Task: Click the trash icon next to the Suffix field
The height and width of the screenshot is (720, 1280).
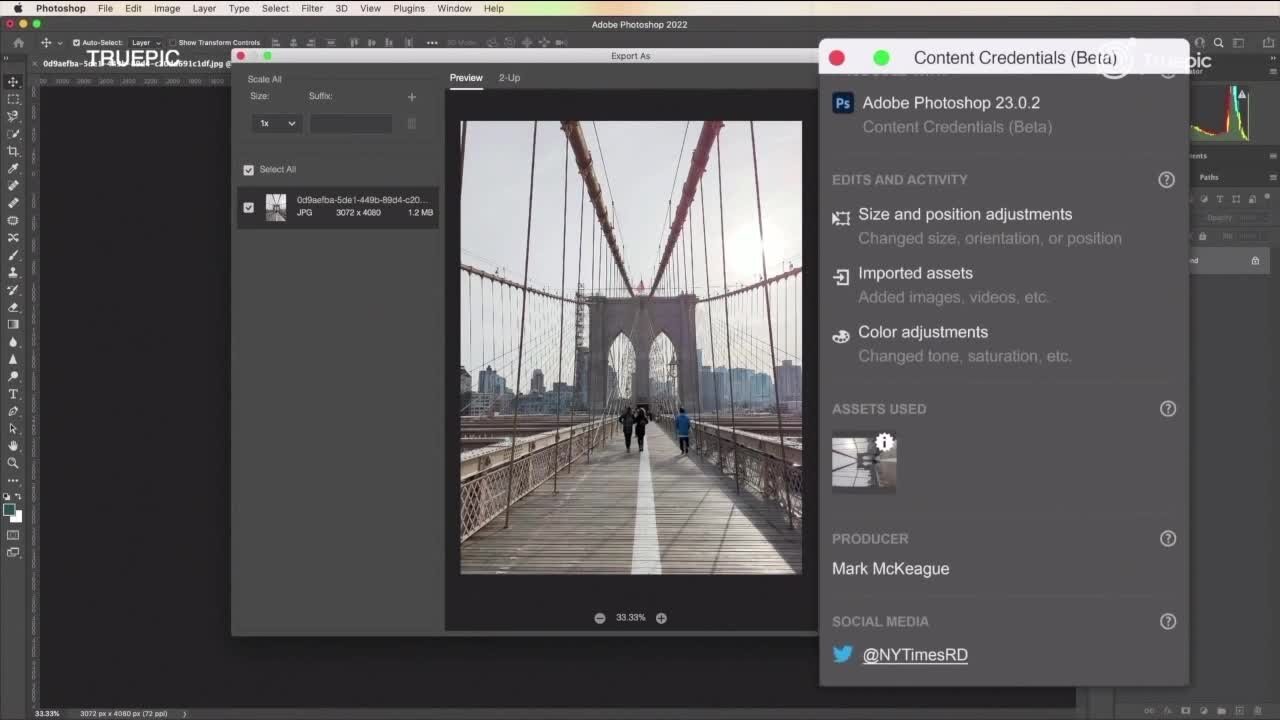Action: tap(411, 124)
